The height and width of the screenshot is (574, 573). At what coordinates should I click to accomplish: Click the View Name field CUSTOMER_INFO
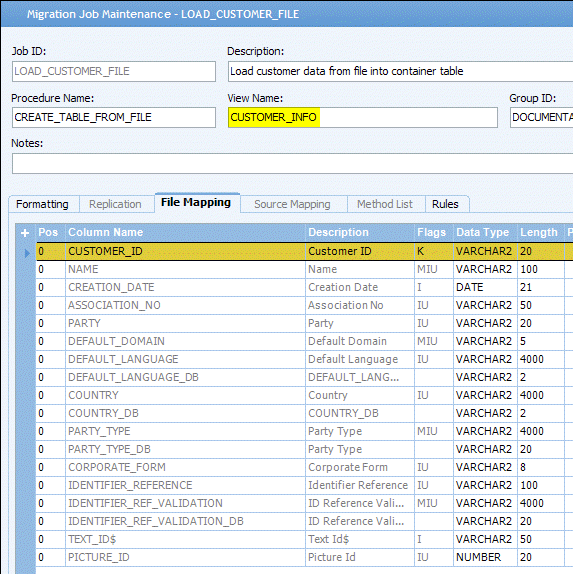pyautogui.click(x=362, y=117)
